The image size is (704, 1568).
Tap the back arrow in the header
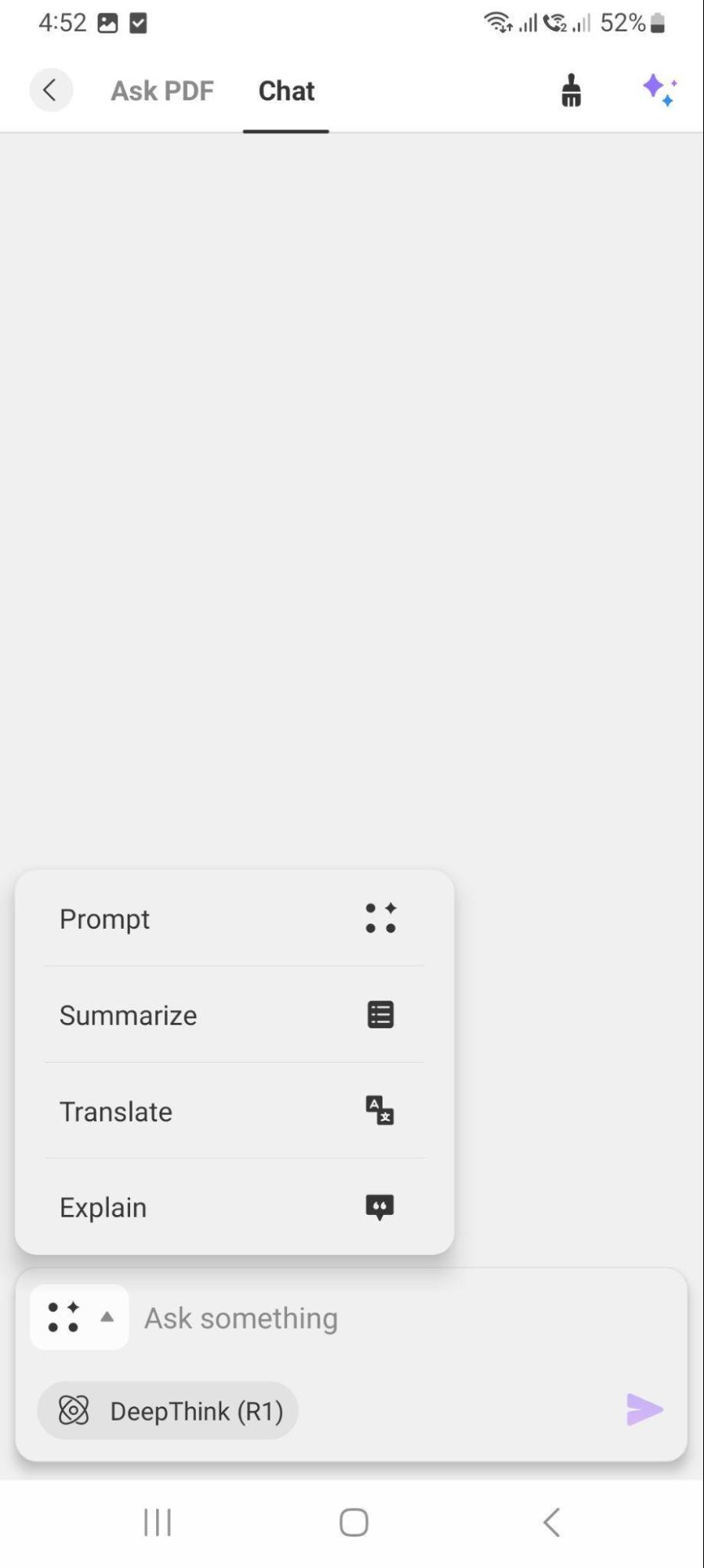51,90
